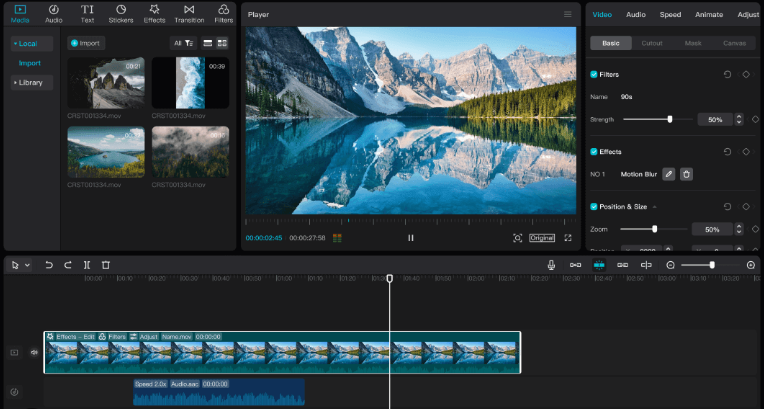This screenshot has height=409, width=764.
Task: Expand the Library section in sidebar
Action: 30,82
